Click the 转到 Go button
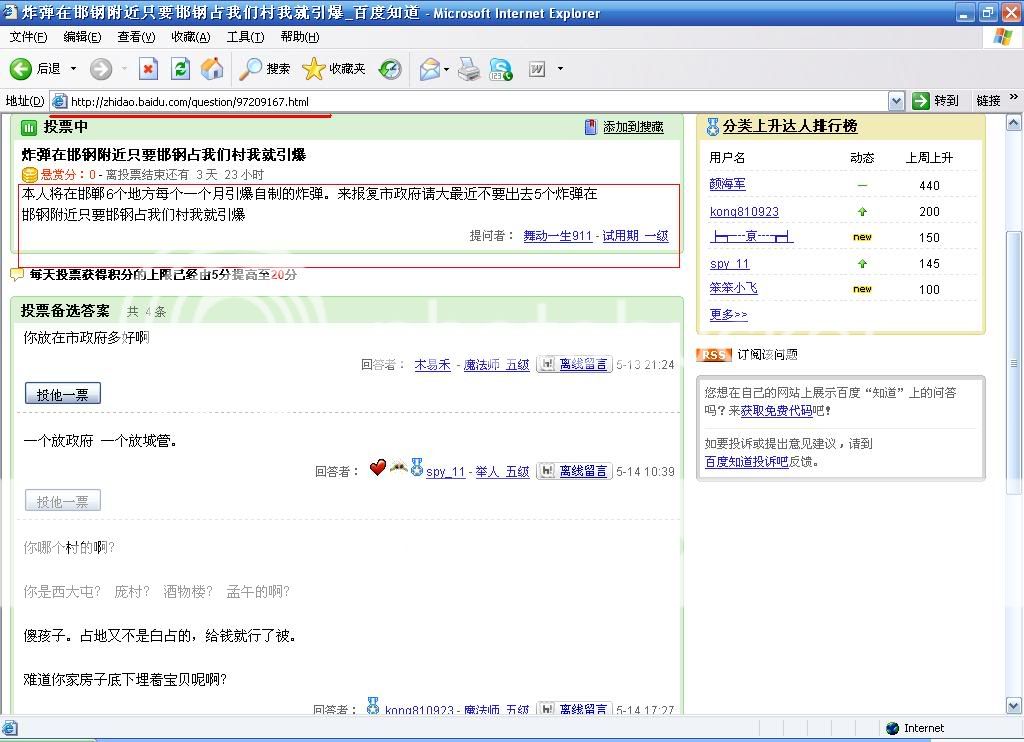The image size is (1024, 742). pos(936,101)
